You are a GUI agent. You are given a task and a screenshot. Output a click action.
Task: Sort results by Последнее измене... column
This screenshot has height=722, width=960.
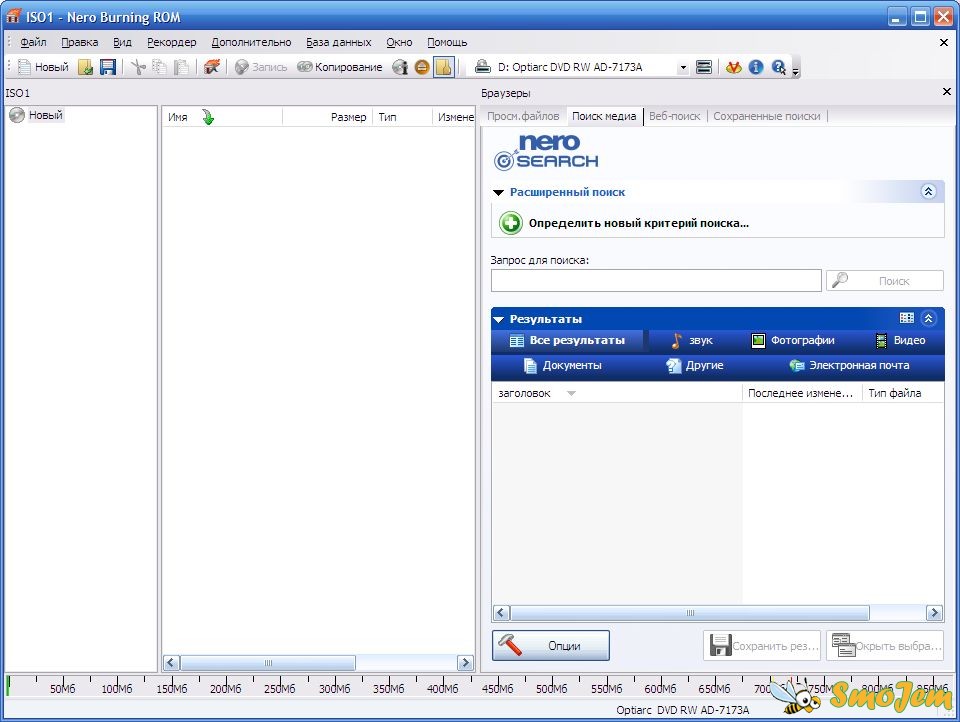click(x=802, y=393)
